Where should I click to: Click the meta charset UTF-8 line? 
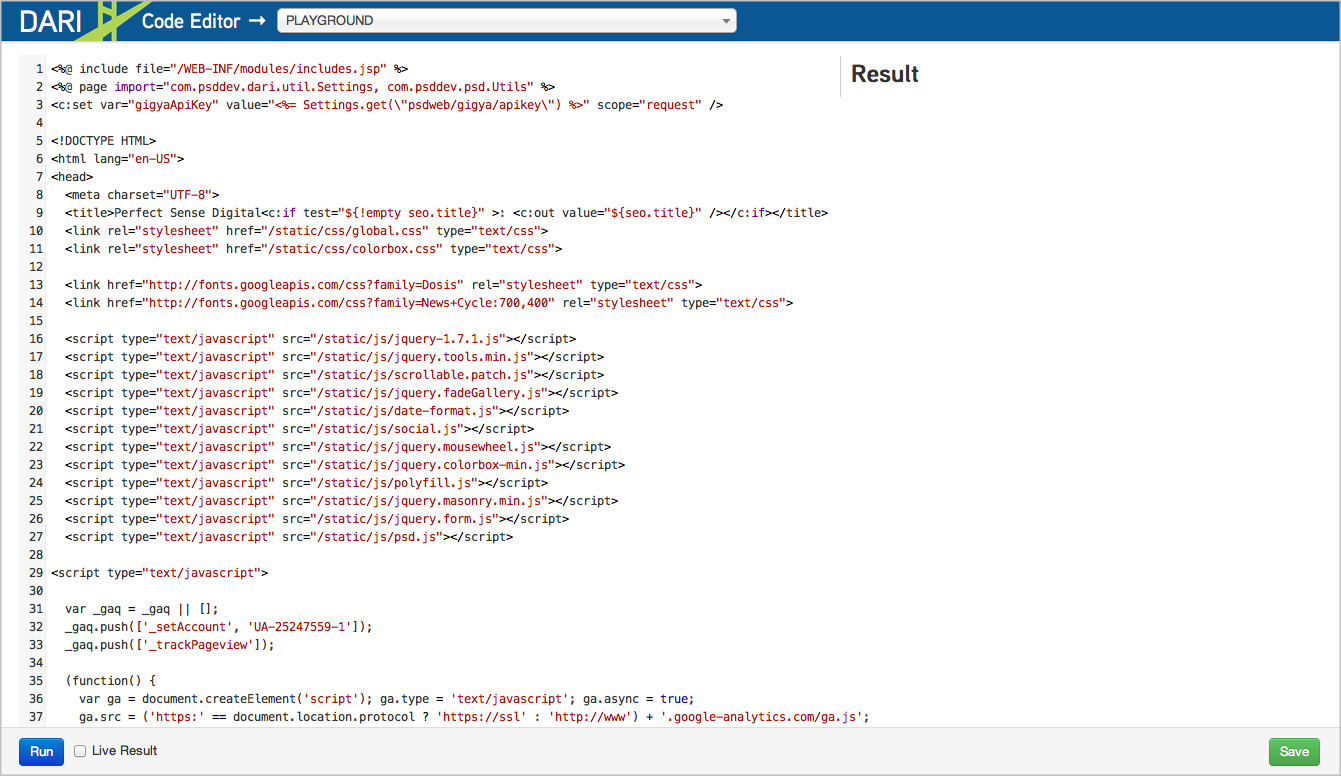(142, 195)
